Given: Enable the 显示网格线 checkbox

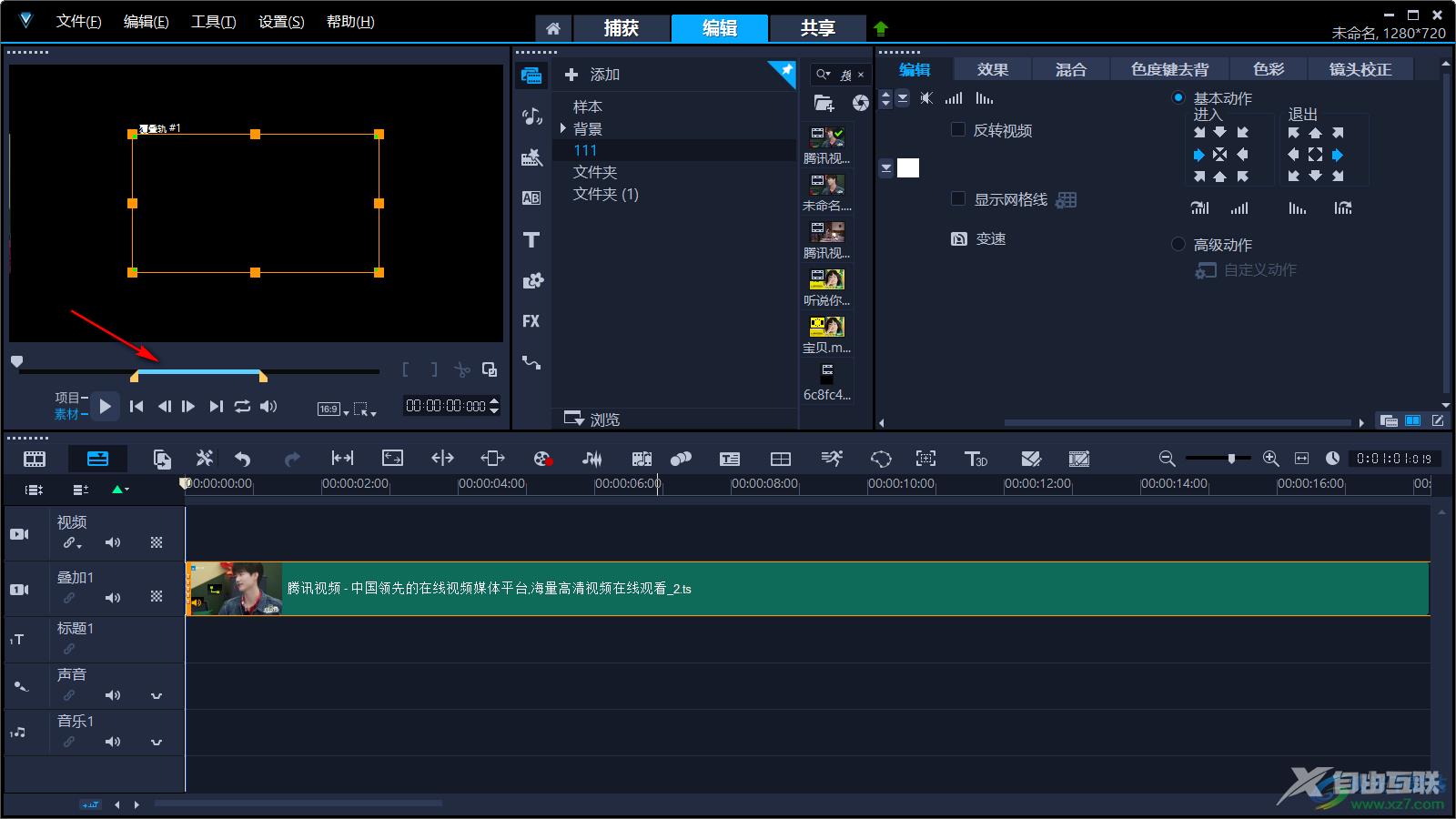Looking at the screenshot, I should pos(957,198).
